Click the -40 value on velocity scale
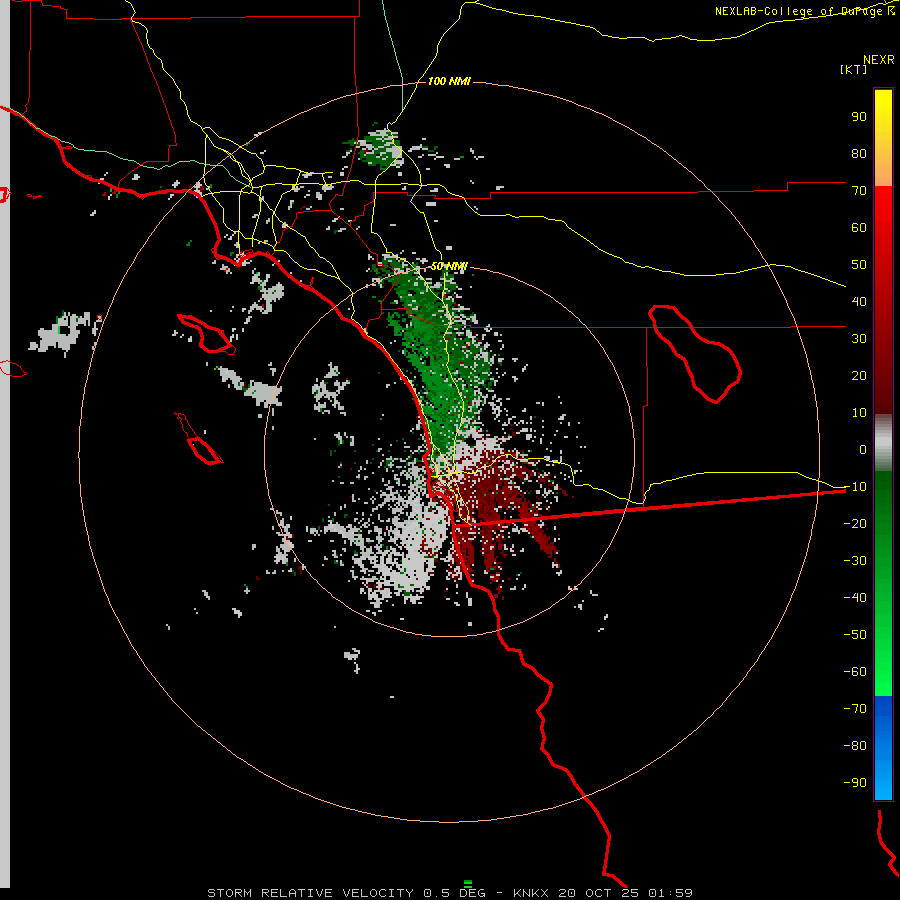The image size is (900, 900). point(855,598)
